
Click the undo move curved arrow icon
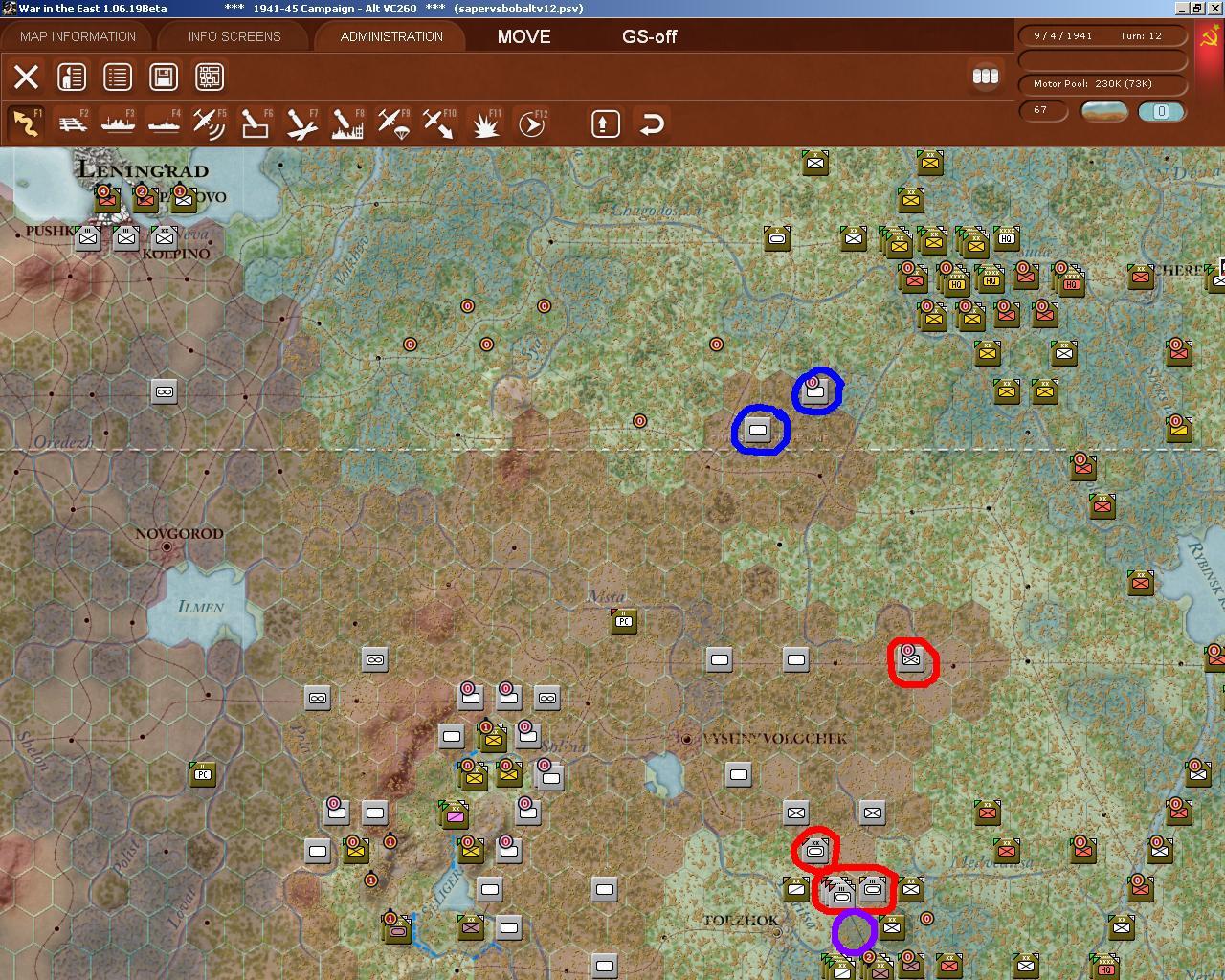point(652,123)
